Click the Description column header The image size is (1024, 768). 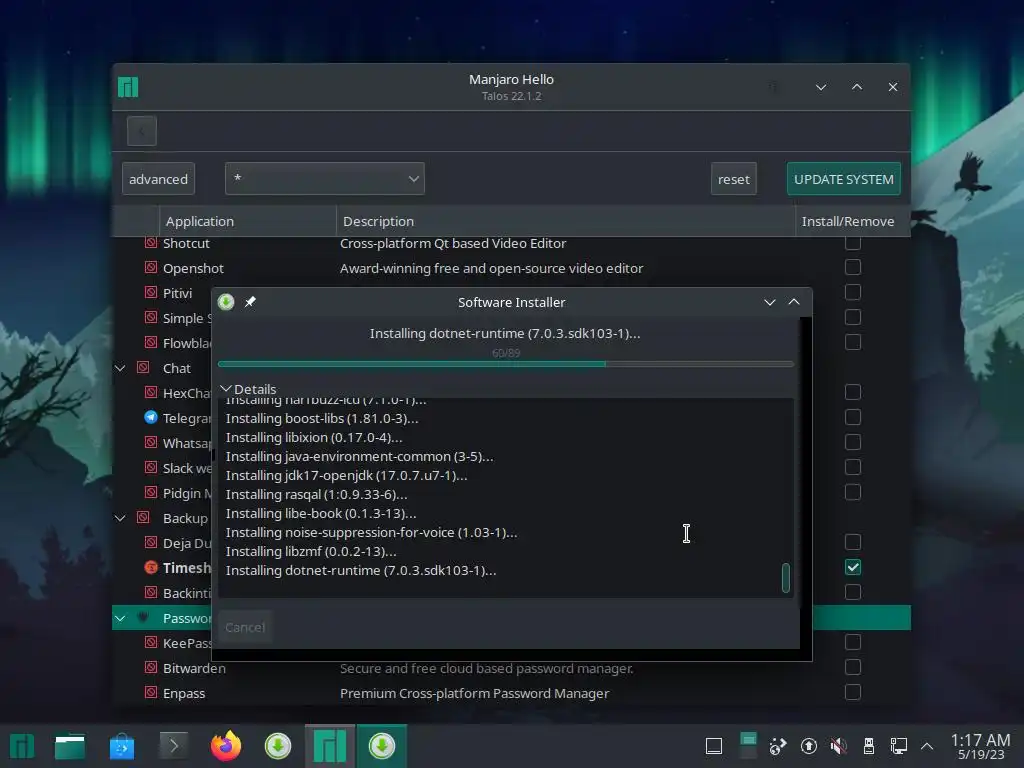[566, 221]
